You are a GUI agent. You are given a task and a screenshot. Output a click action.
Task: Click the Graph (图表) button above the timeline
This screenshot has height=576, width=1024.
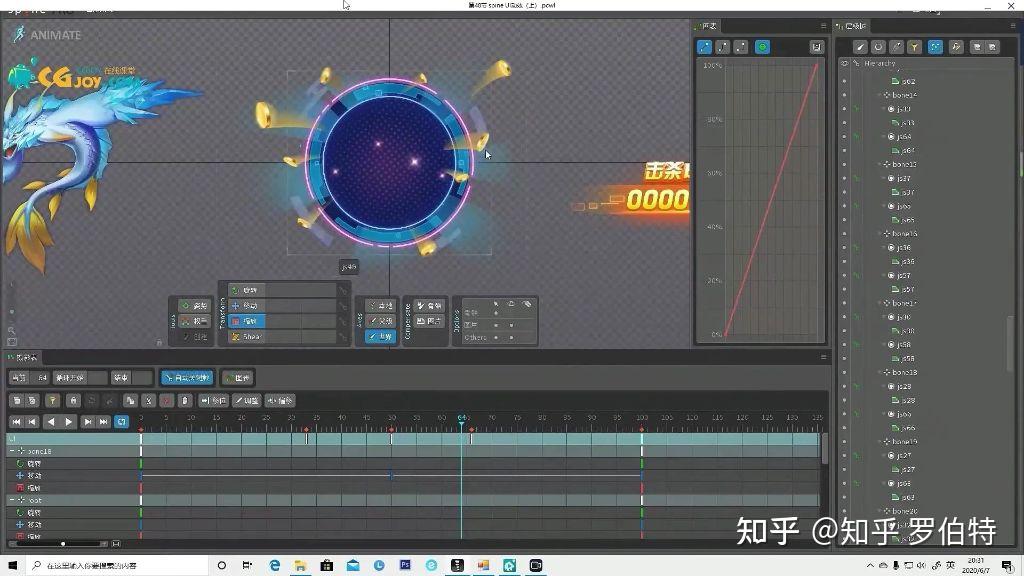click(240, 377)
